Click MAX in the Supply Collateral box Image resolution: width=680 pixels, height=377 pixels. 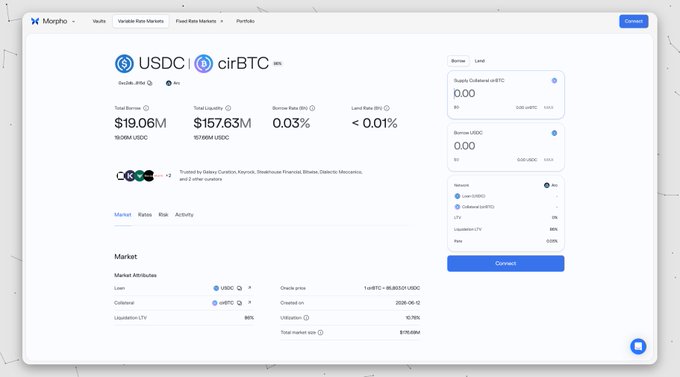pyautogui.click(x=549, y=108)
